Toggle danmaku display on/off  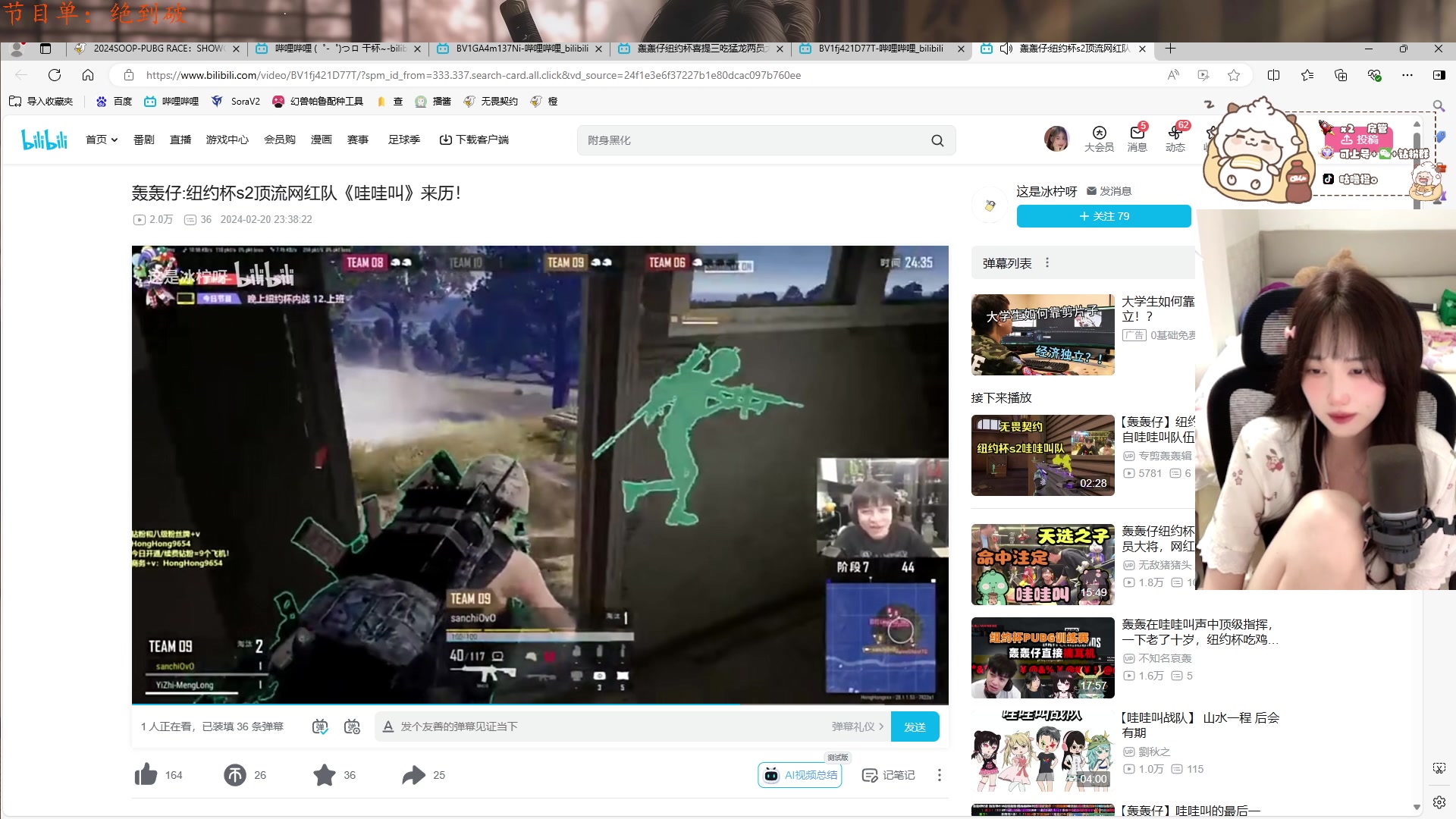(x=320, y=726)
